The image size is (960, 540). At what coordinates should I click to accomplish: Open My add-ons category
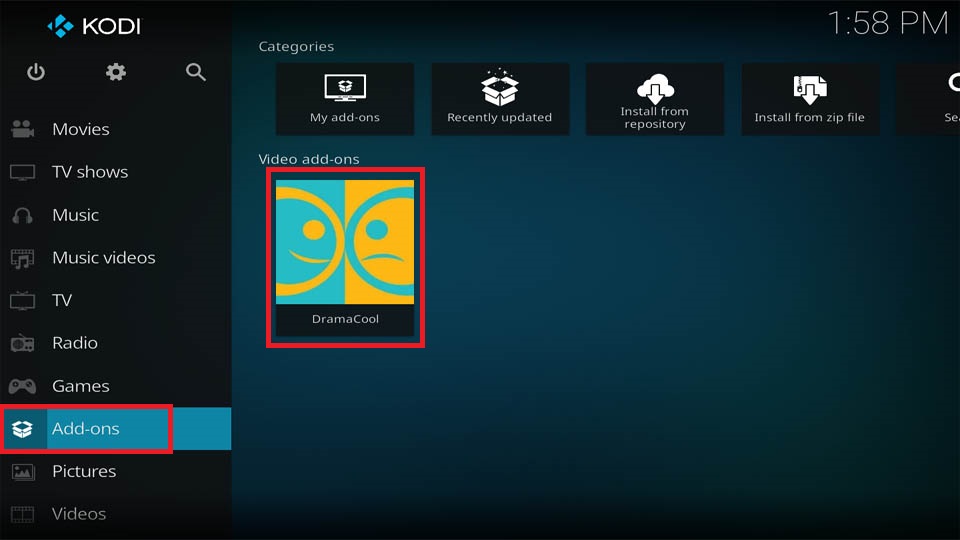point(345,99)
